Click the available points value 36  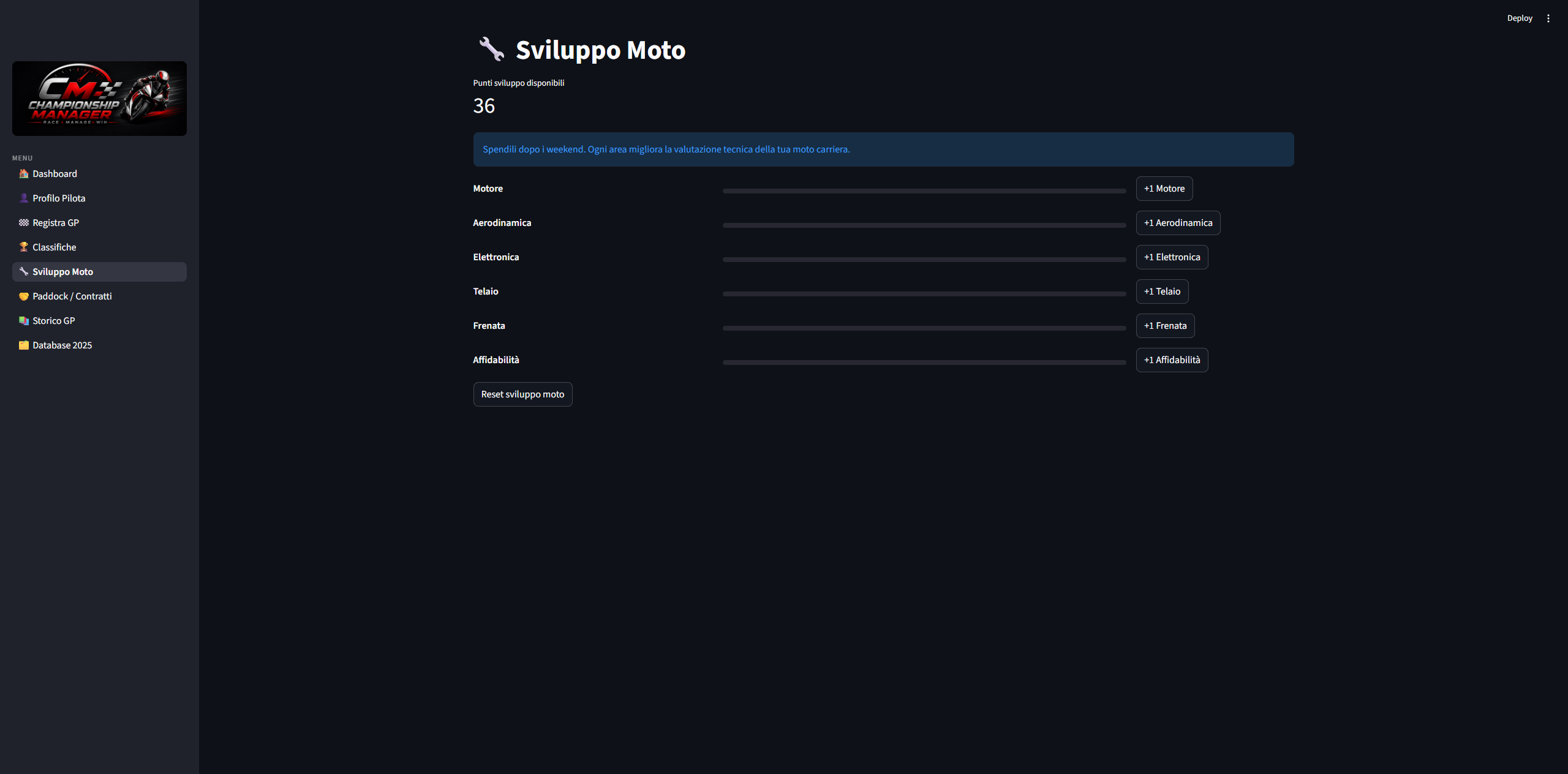pos(484,106)
